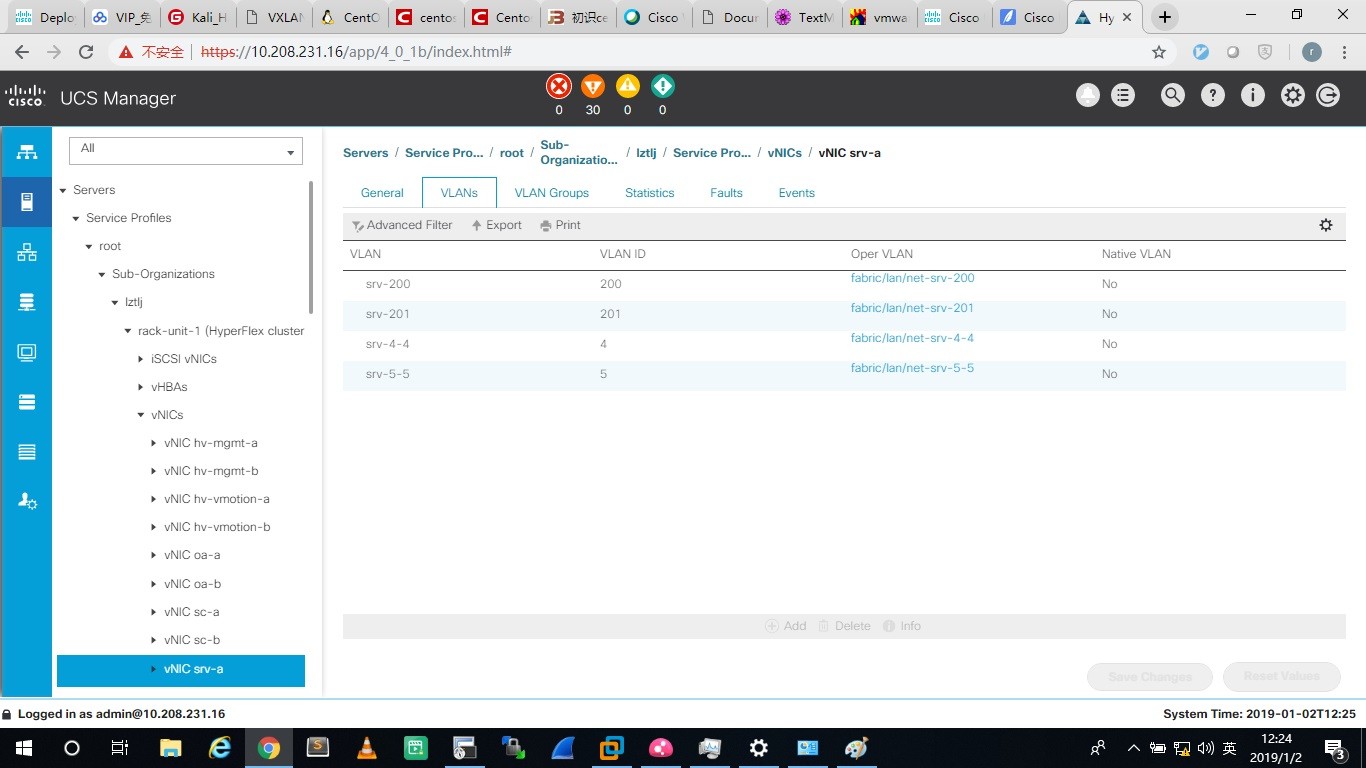Open the Admin section in left sidebar

click(27, 501)
